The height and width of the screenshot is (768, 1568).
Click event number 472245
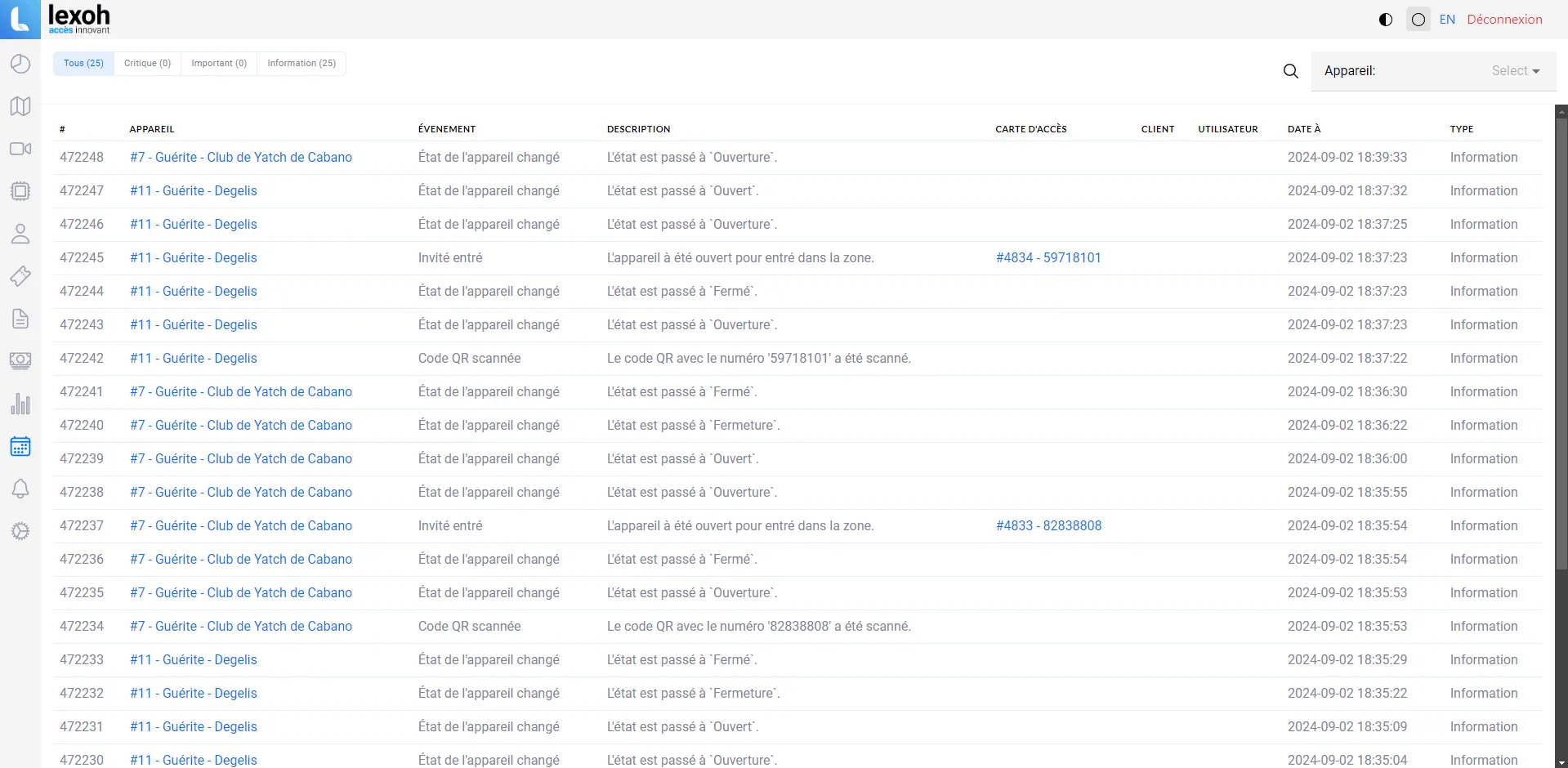(x=82, y=258)
